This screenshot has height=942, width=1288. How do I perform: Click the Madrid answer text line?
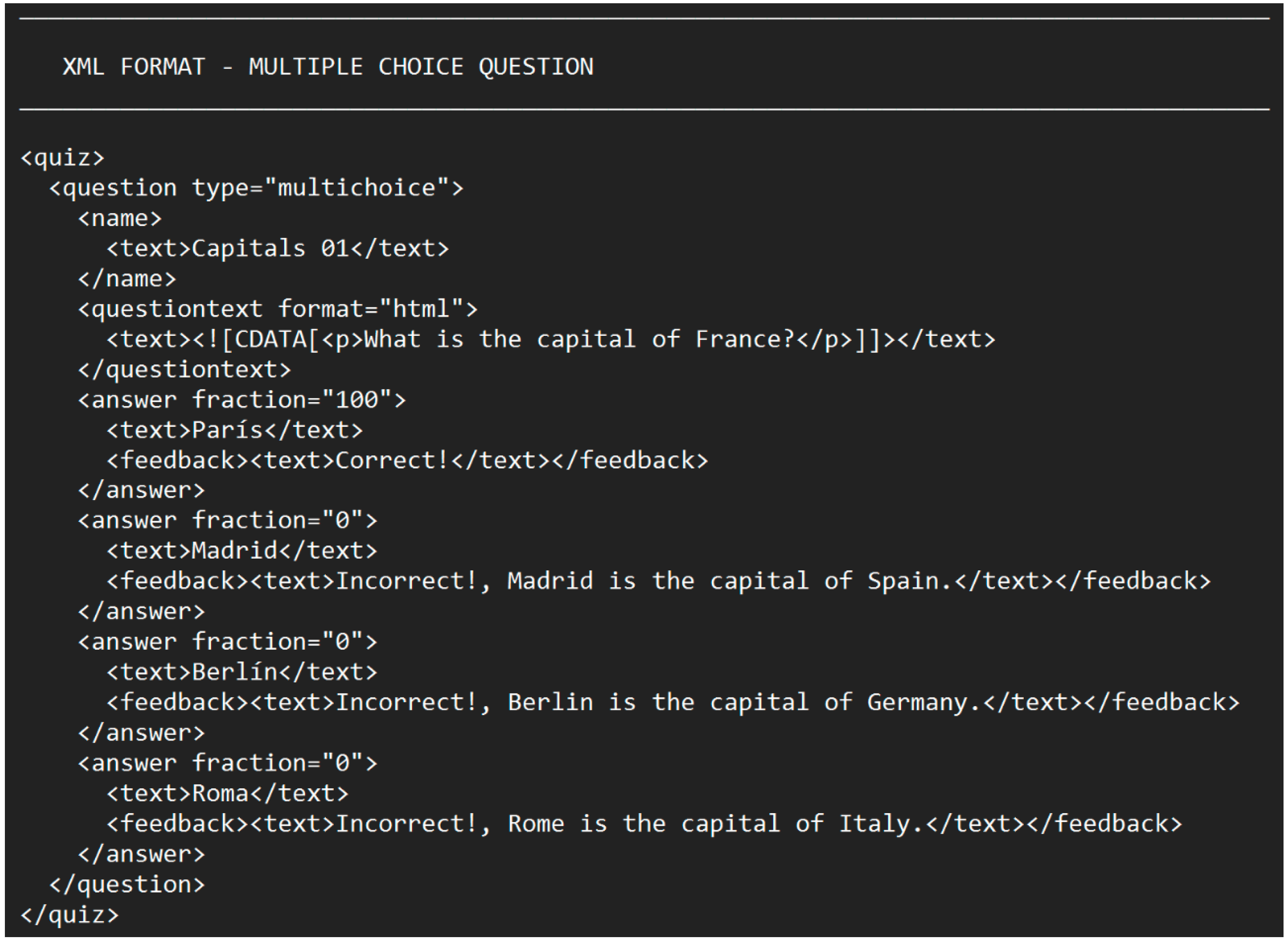[x=242, y=551]
